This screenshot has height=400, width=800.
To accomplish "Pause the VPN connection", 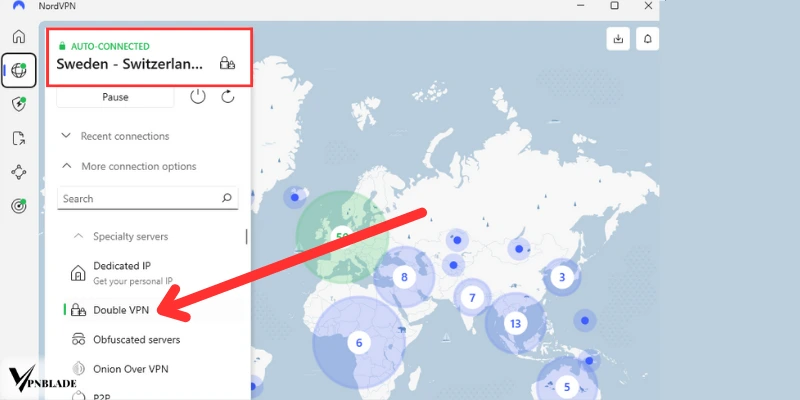I will 115,97.
